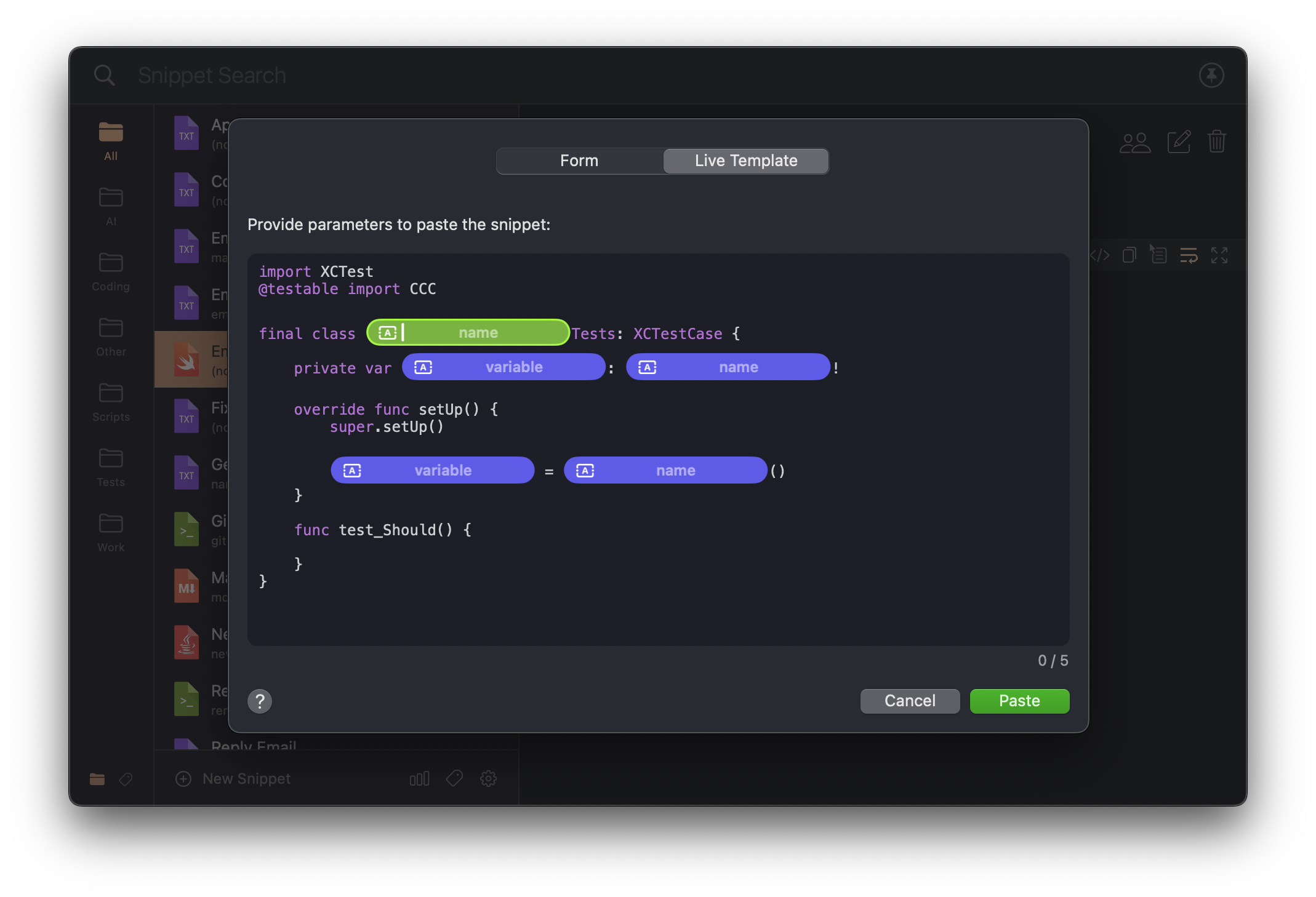Click the name field before the parentheses
1316x897 pixels.
click(x=665, y=471)
